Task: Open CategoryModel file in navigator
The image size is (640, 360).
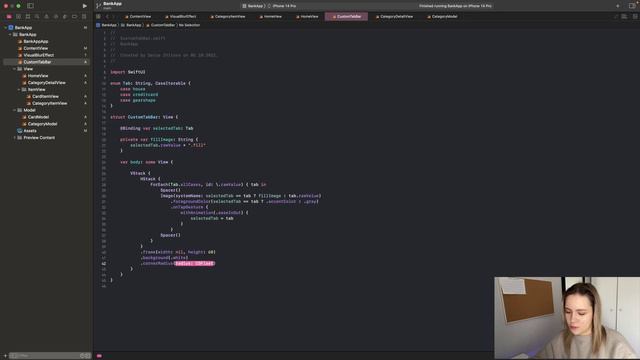Action: (x=42, y=124)
